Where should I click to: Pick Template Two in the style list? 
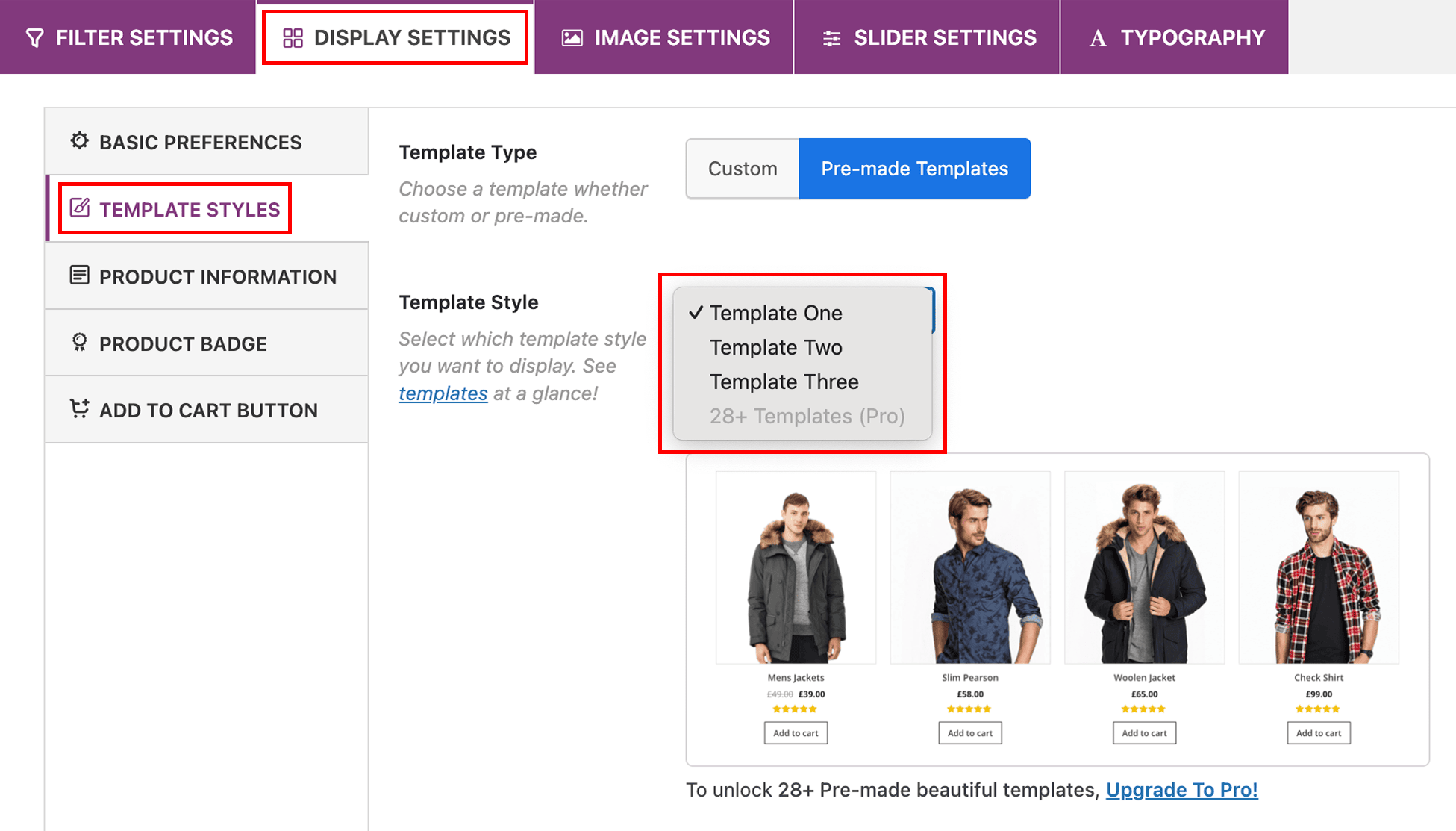[x=775, y=347]
